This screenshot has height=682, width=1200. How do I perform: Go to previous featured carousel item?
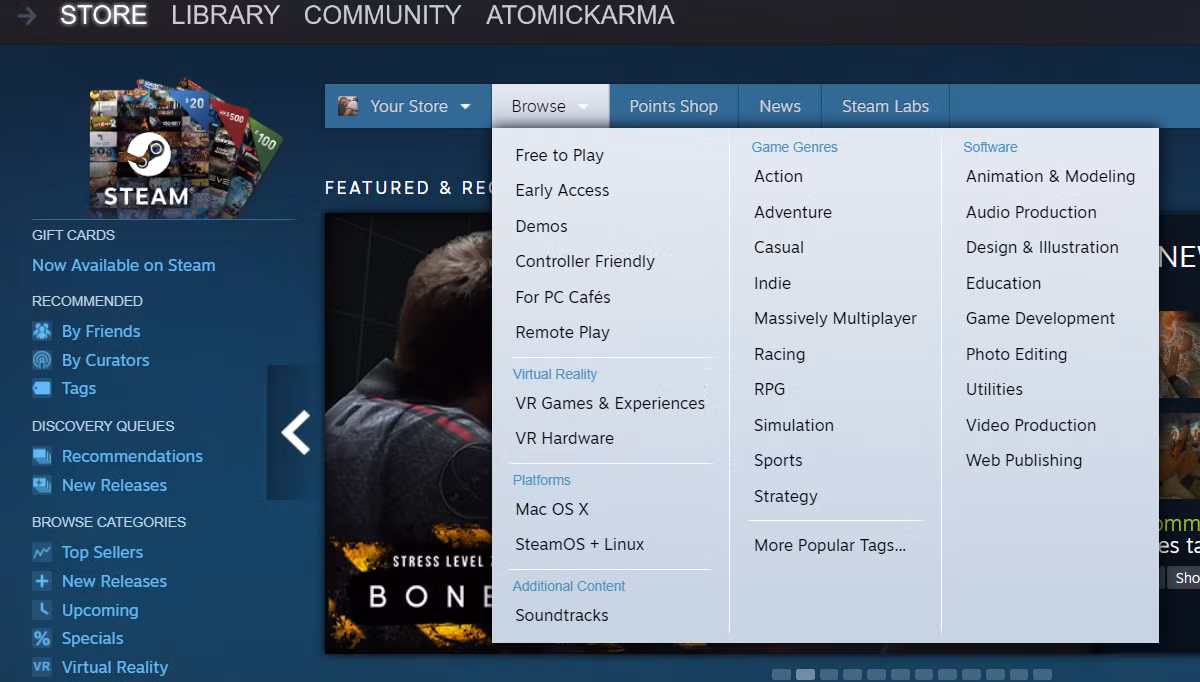pyautogui.click(x=295, y=433)
